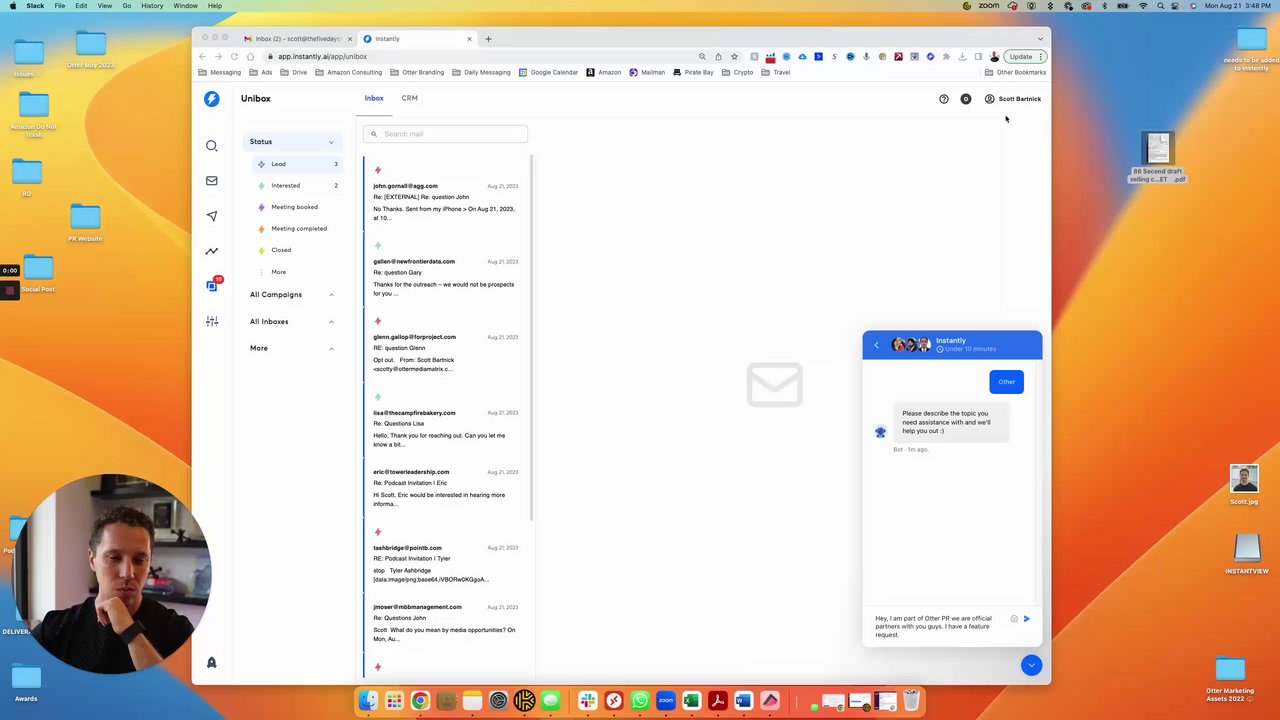Open WhatsApp from the Dock
Screen dimensions: 1280x720
pyautogui.click(x=639, y=701)
